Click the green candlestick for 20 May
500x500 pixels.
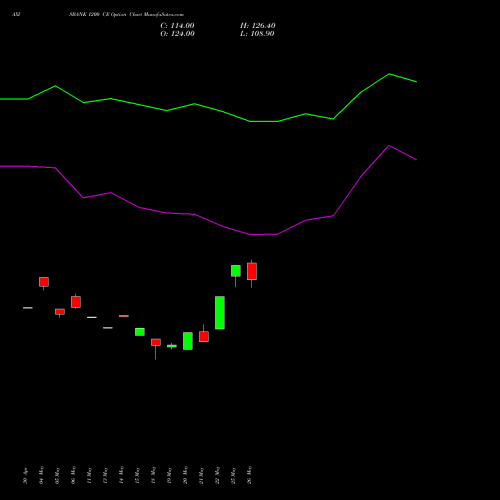coord(188,341)
